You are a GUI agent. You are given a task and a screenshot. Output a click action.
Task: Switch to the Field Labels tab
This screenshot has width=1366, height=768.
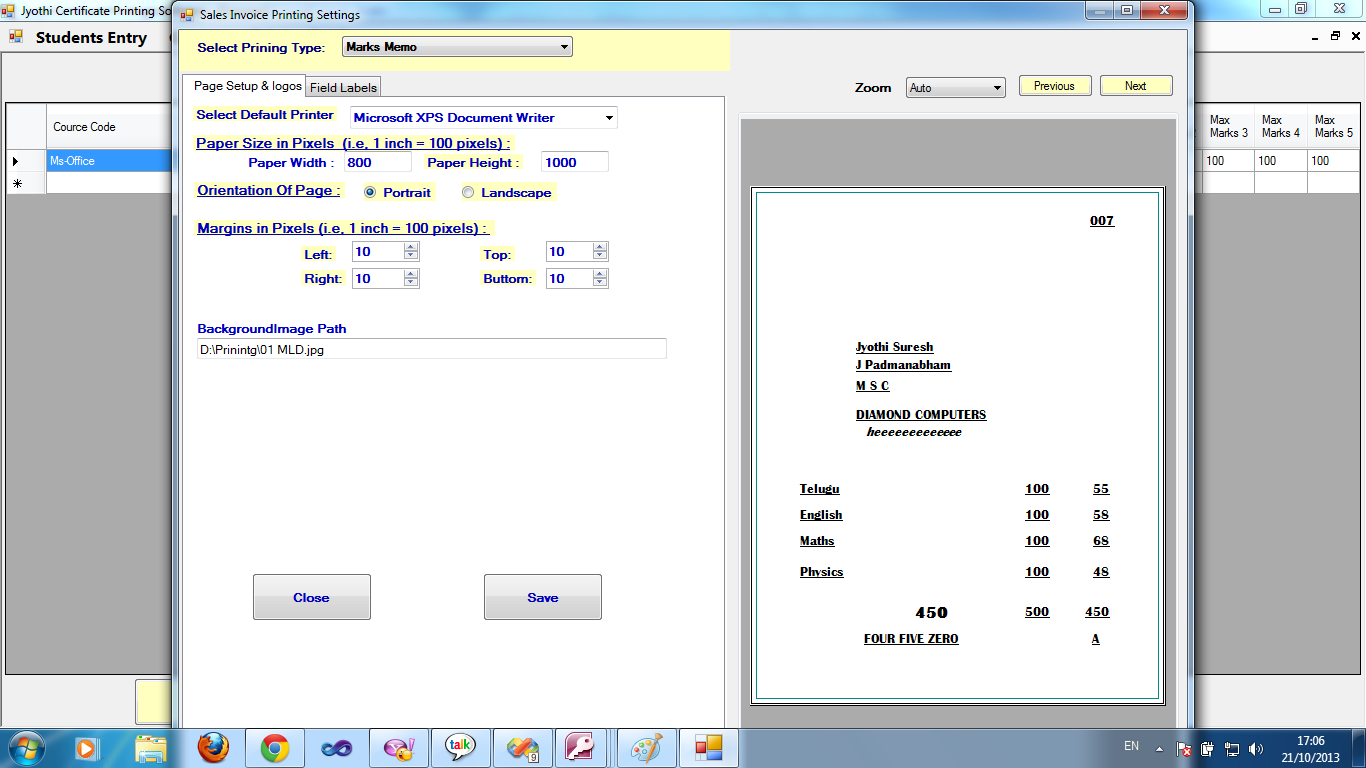point(343,87)
